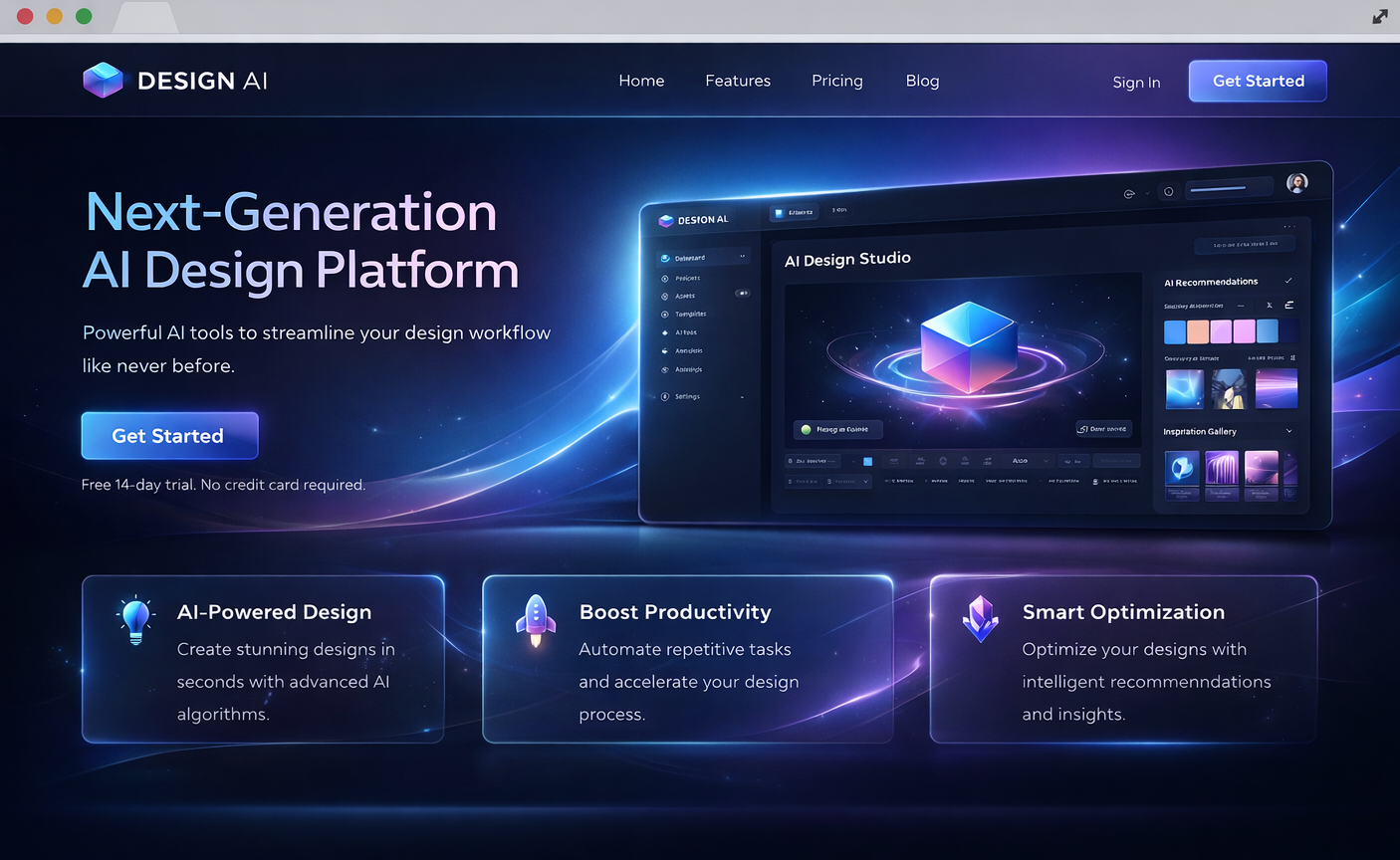The image size is (1400, 860).
Task: Pick the peach color swatch in AI Recommendations
Action: point(1198,331)
